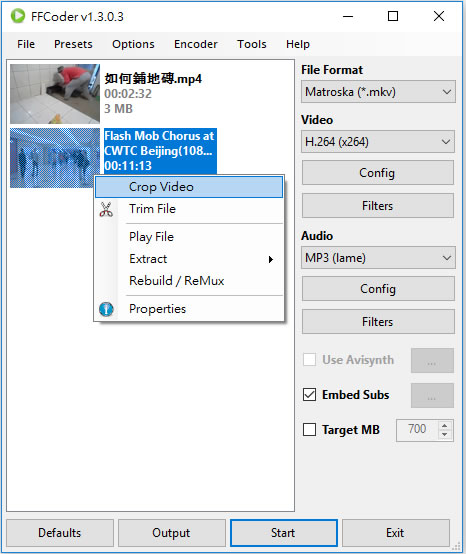Click the Exit button
This screenshot has width=466, height=554.
[x=395, y=533]
